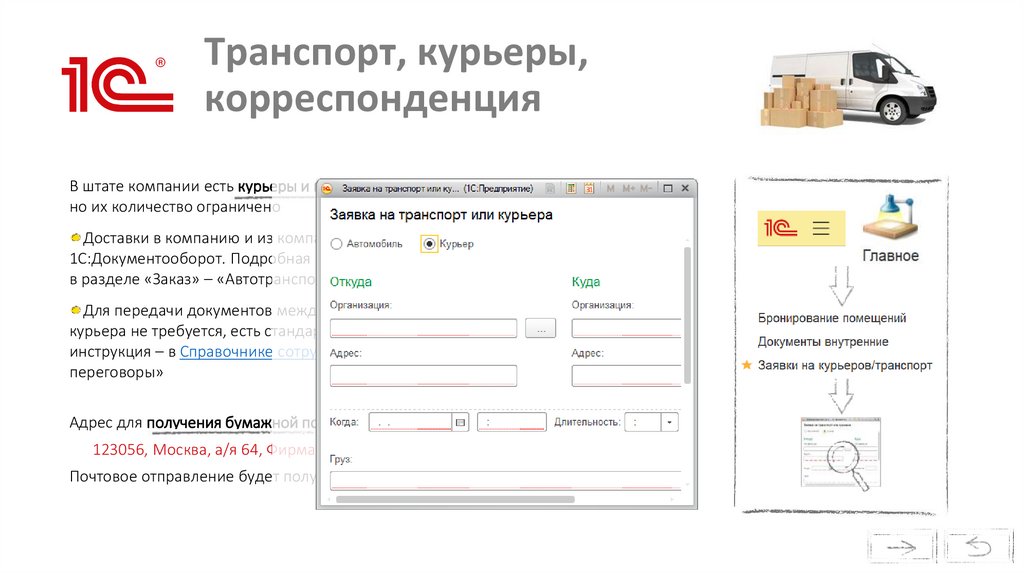Maximize the courier request dialog
Viewport: 1024px width, 574px height.
point(667,188)
